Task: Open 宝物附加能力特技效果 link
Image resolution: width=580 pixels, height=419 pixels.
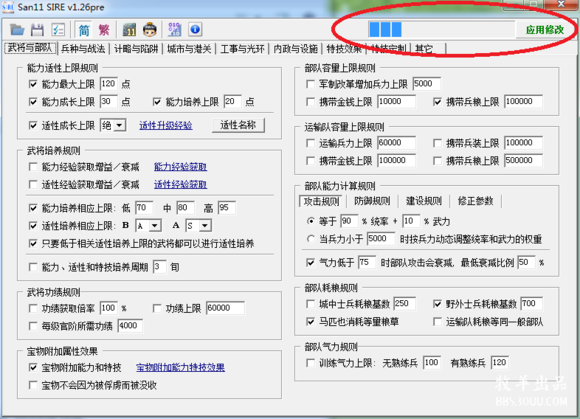Action: point(181,368)
